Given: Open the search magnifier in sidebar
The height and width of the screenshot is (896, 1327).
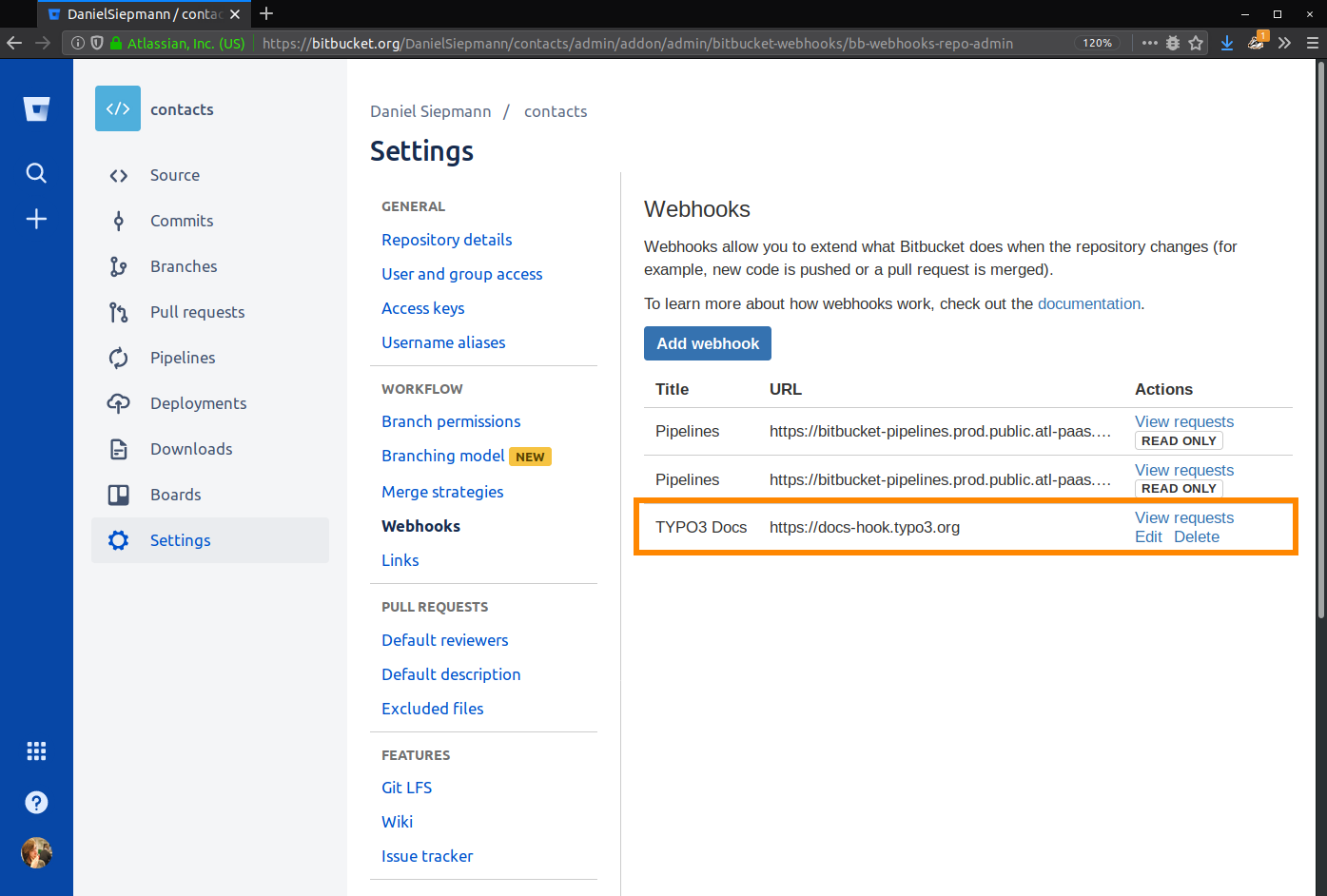Looking at the screenshot, I should click(36, 173).
